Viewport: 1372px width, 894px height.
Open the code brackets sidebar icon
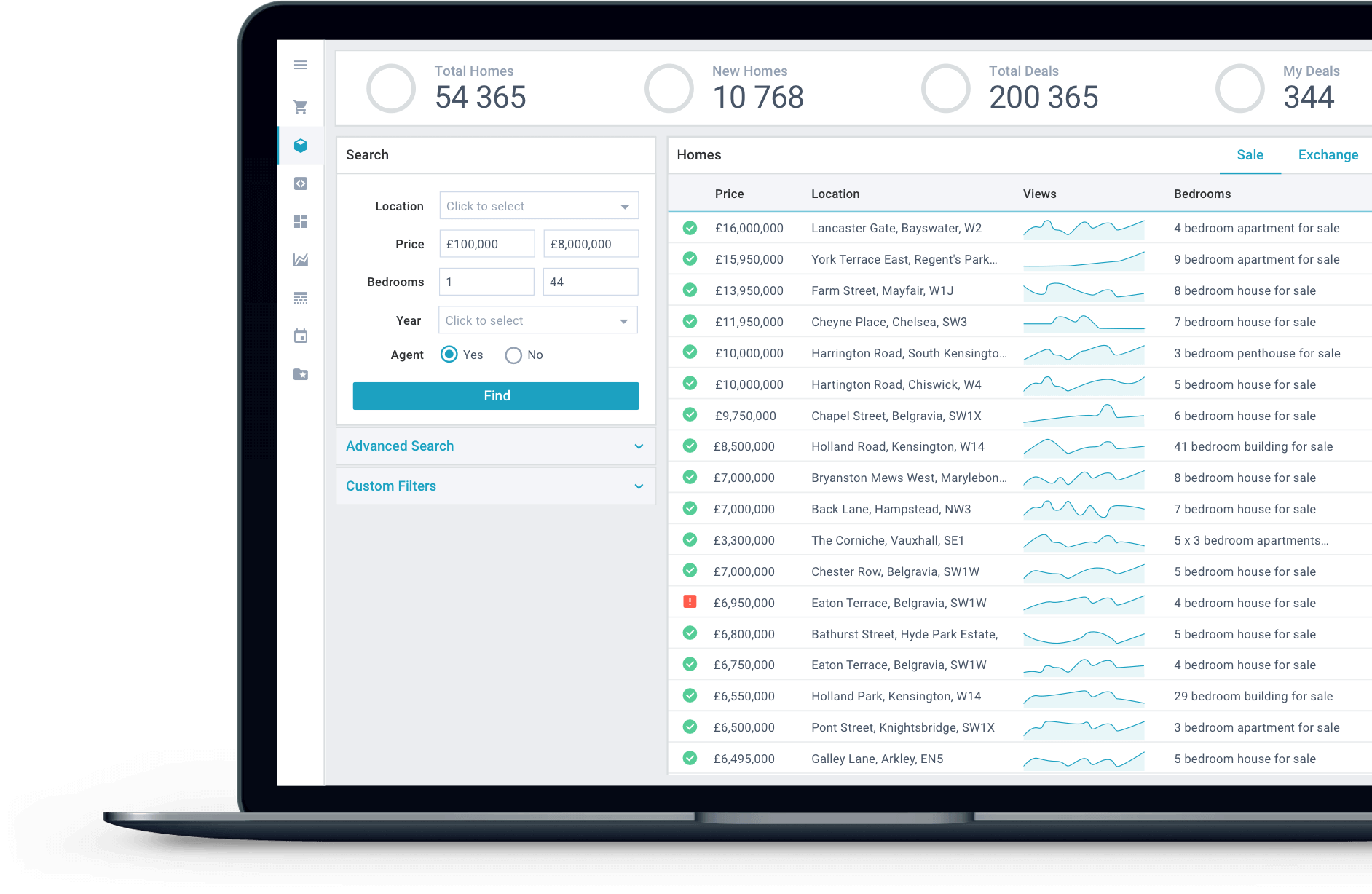pyautogui.click(x=300, y=183)
